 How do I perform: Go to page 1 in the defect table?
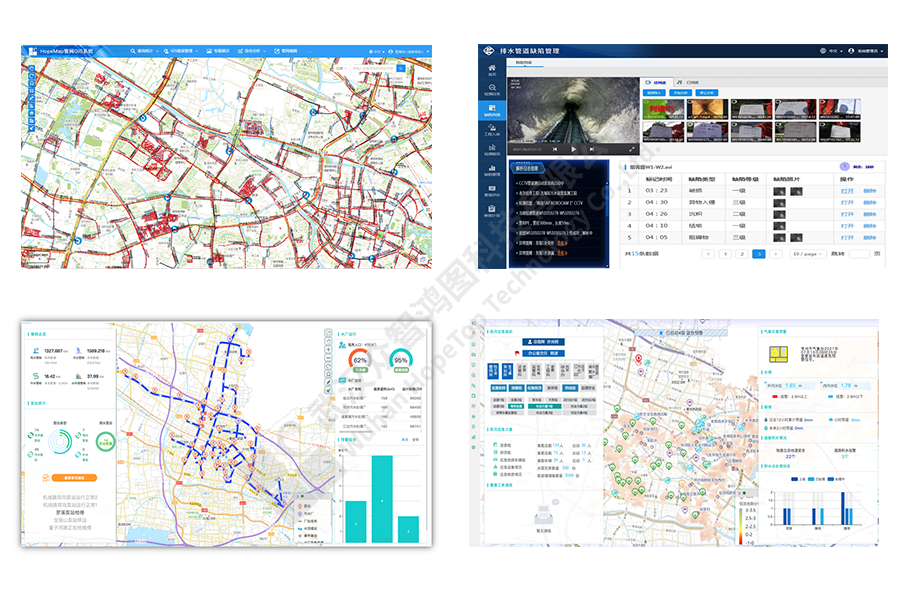point(725,254)
